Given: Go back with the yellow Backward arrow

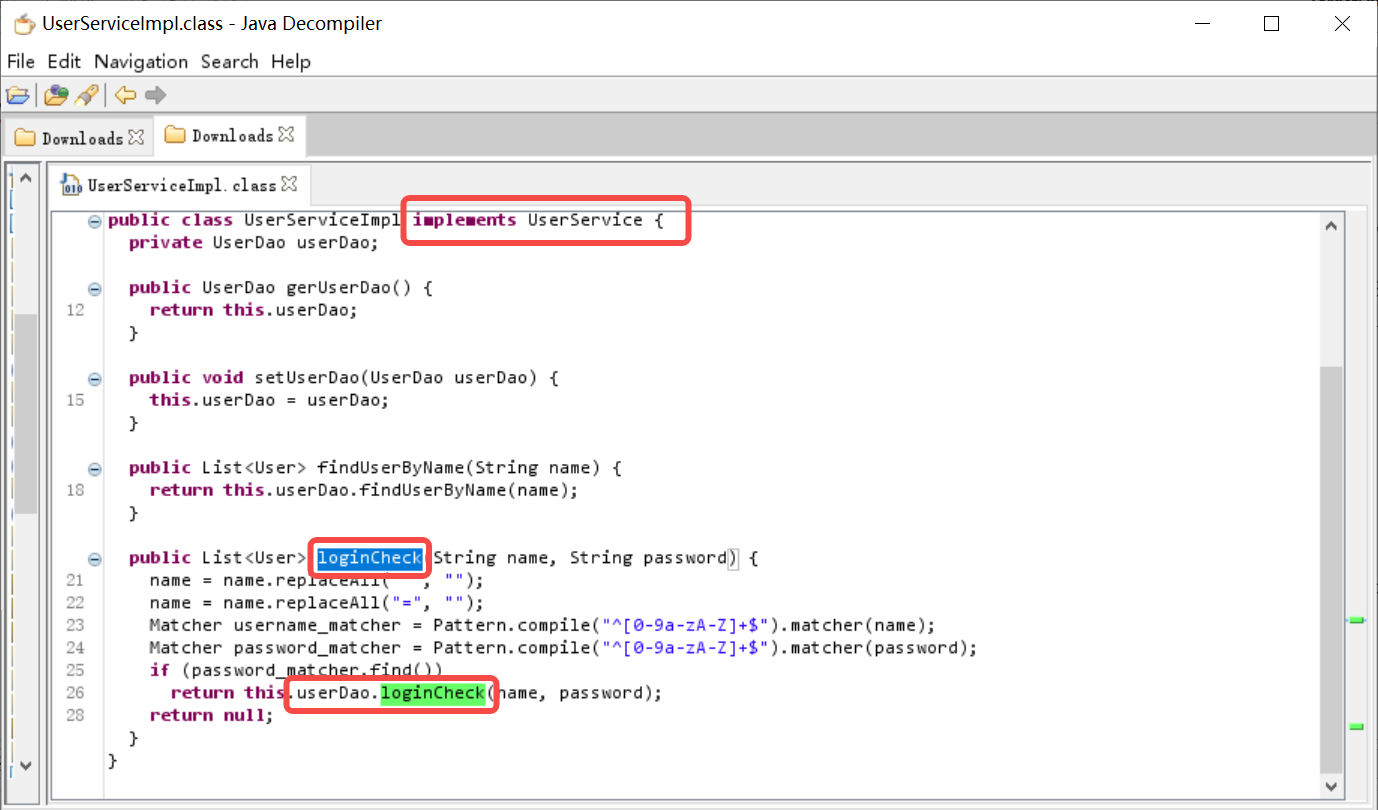Looking at the screenshot, I should (x=125, y=95).
